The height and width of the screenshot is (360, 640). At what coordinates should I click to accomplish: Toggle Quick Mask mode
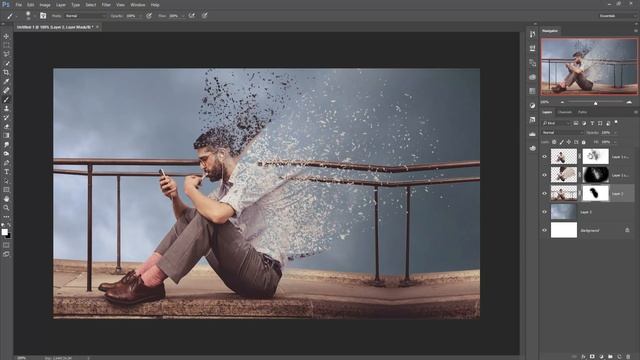click(x=6, y=245)
